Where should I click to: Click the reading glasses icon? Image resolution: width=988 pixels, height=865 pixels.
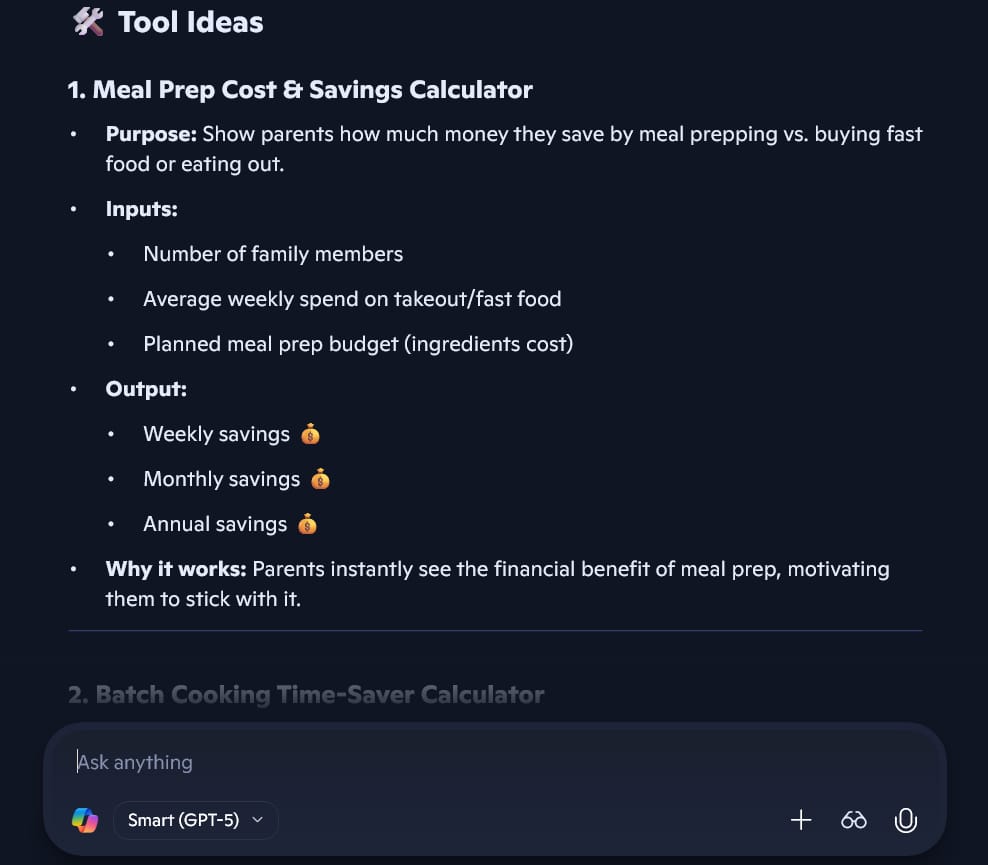pos(853,820)
